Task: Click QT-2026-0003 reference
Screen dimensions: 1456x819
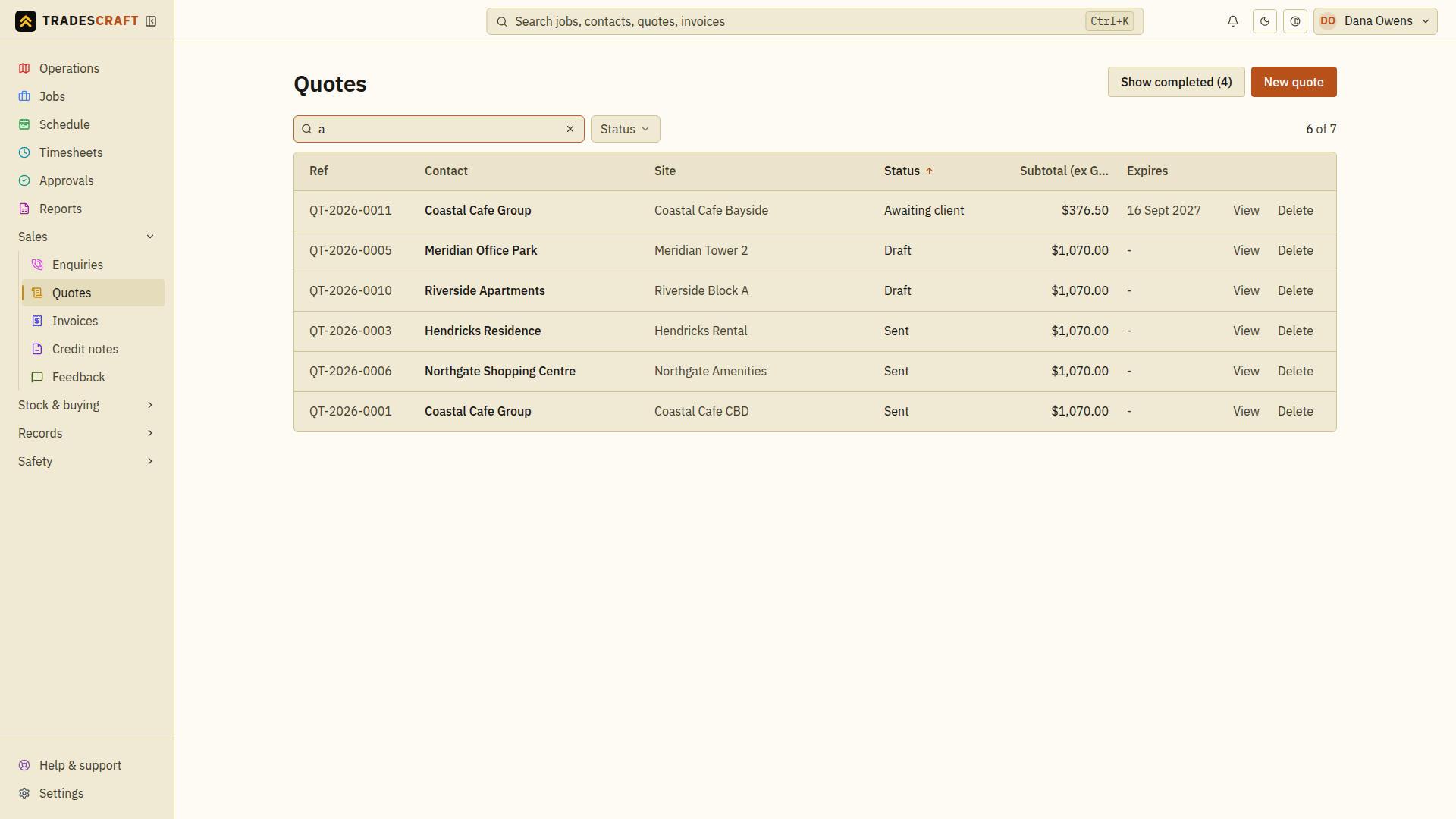Action: click(350, 331)
